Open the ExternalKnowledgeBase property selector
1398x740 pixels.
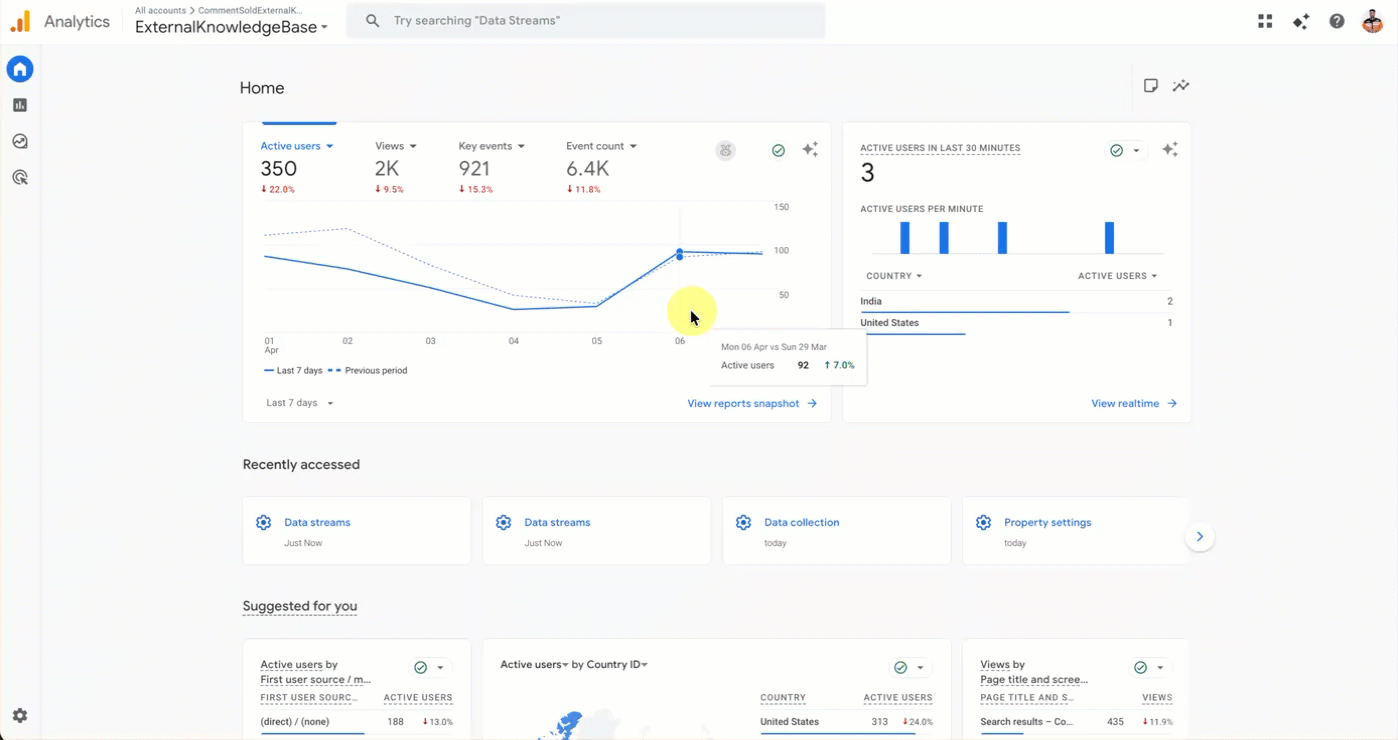pos(231,28)
